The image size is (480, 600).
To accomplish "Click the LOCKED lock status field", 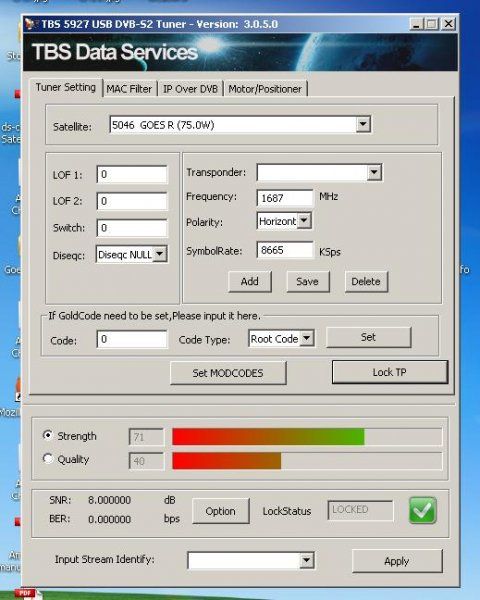I will click(x=360, y=510).
